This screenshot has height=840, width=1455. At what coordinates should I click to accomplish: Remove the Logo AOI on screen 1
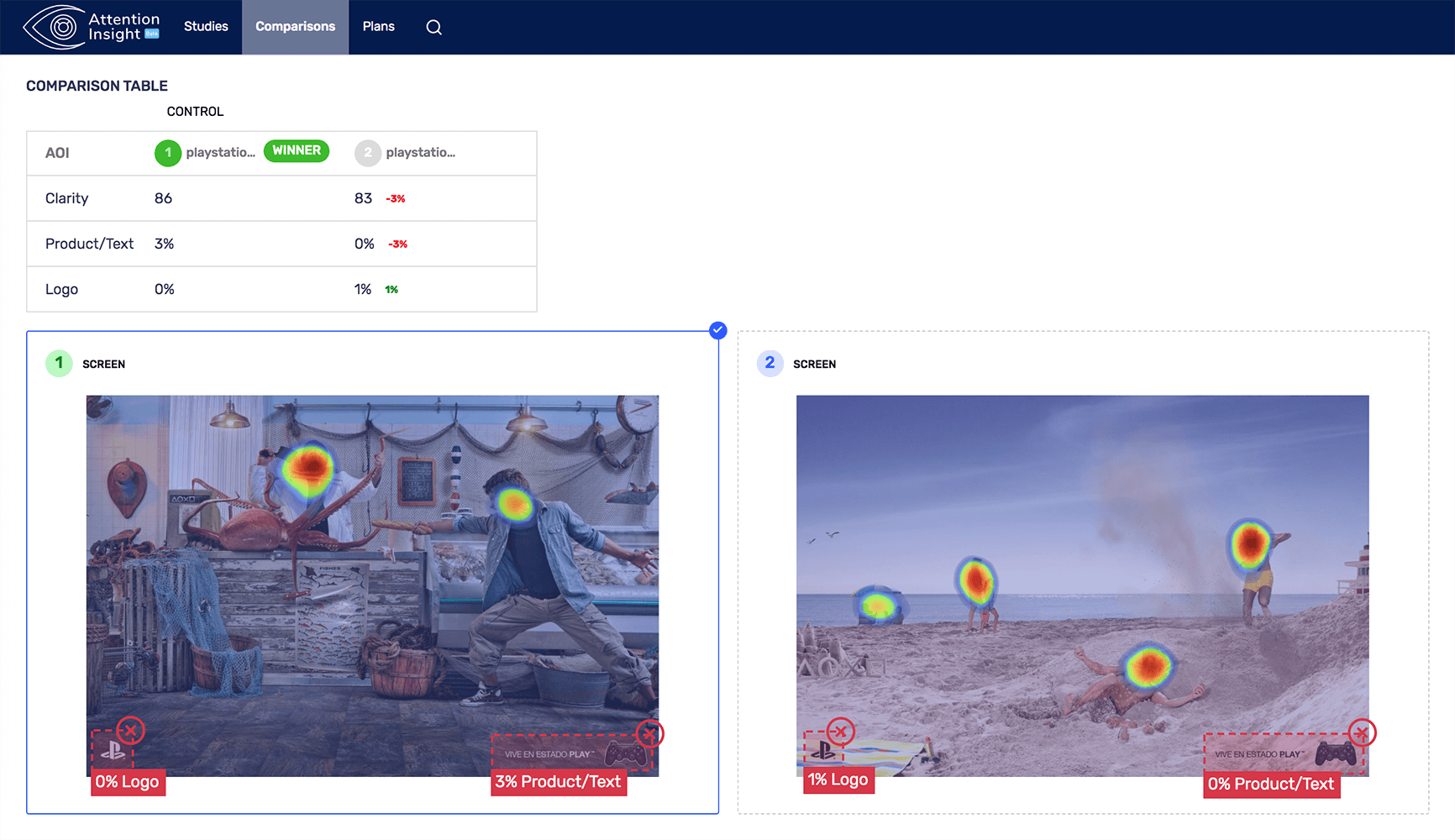coord(130,730)
